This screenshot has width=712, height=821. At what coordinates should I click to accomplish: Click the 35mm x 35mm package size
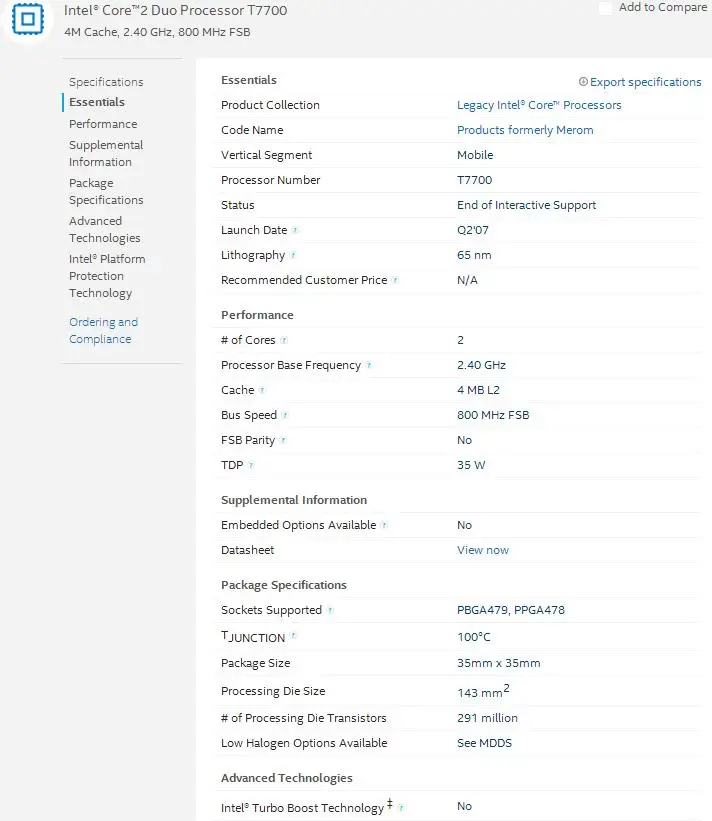pyautogui.click(x=498, y=663)
